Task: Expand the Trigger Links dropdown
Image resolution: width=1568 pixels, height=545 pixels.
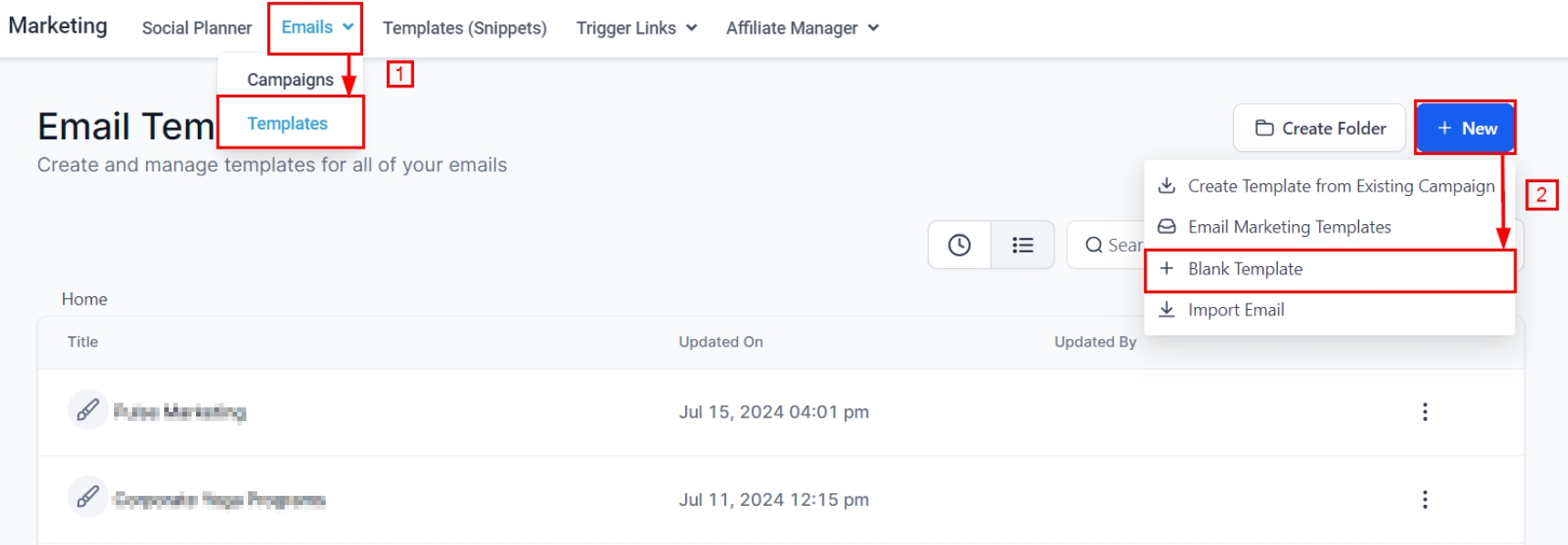Action: [636, 28]
